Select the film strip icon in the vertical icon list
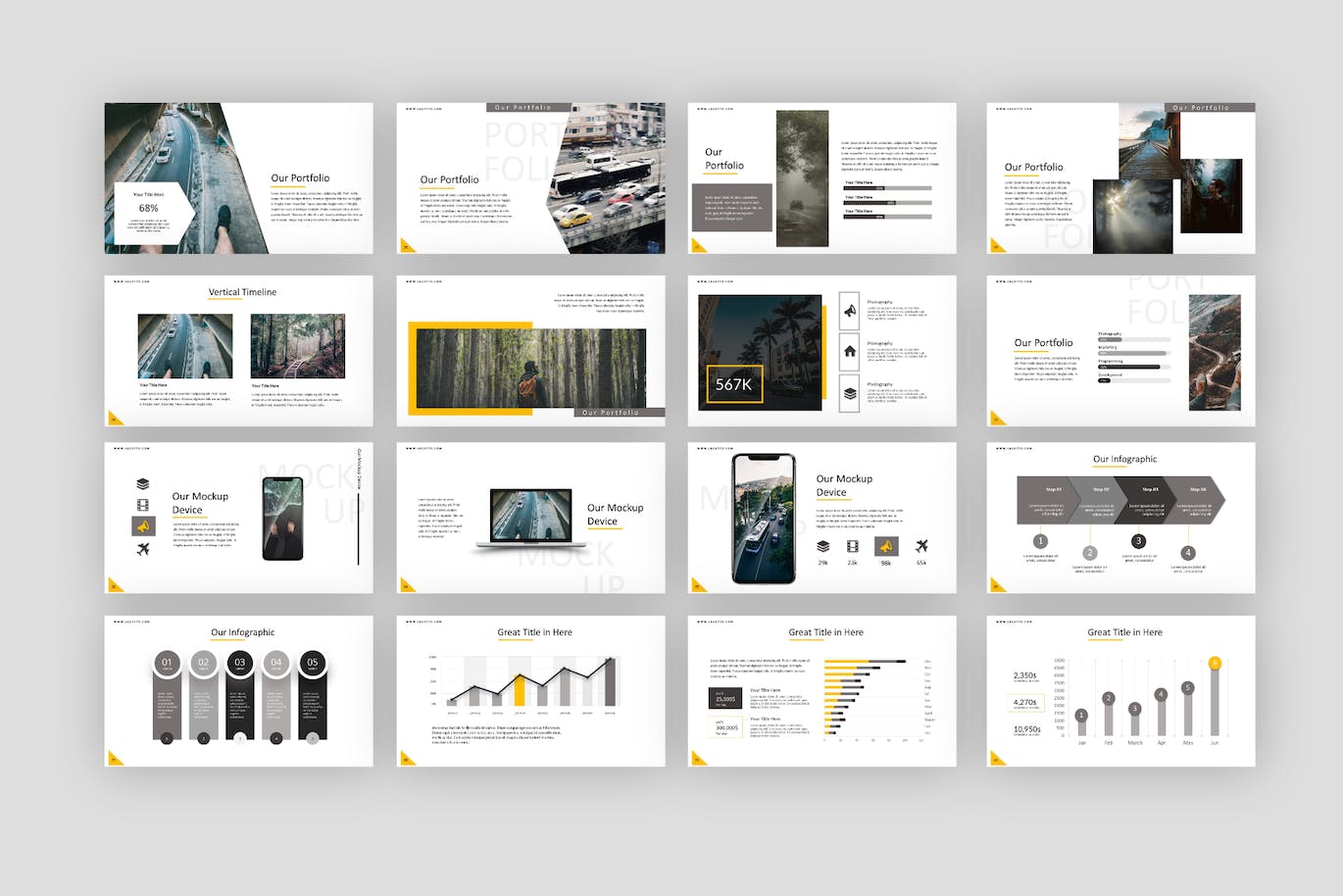The width and height of the screenshot is (1343, 896). point(143,505)
